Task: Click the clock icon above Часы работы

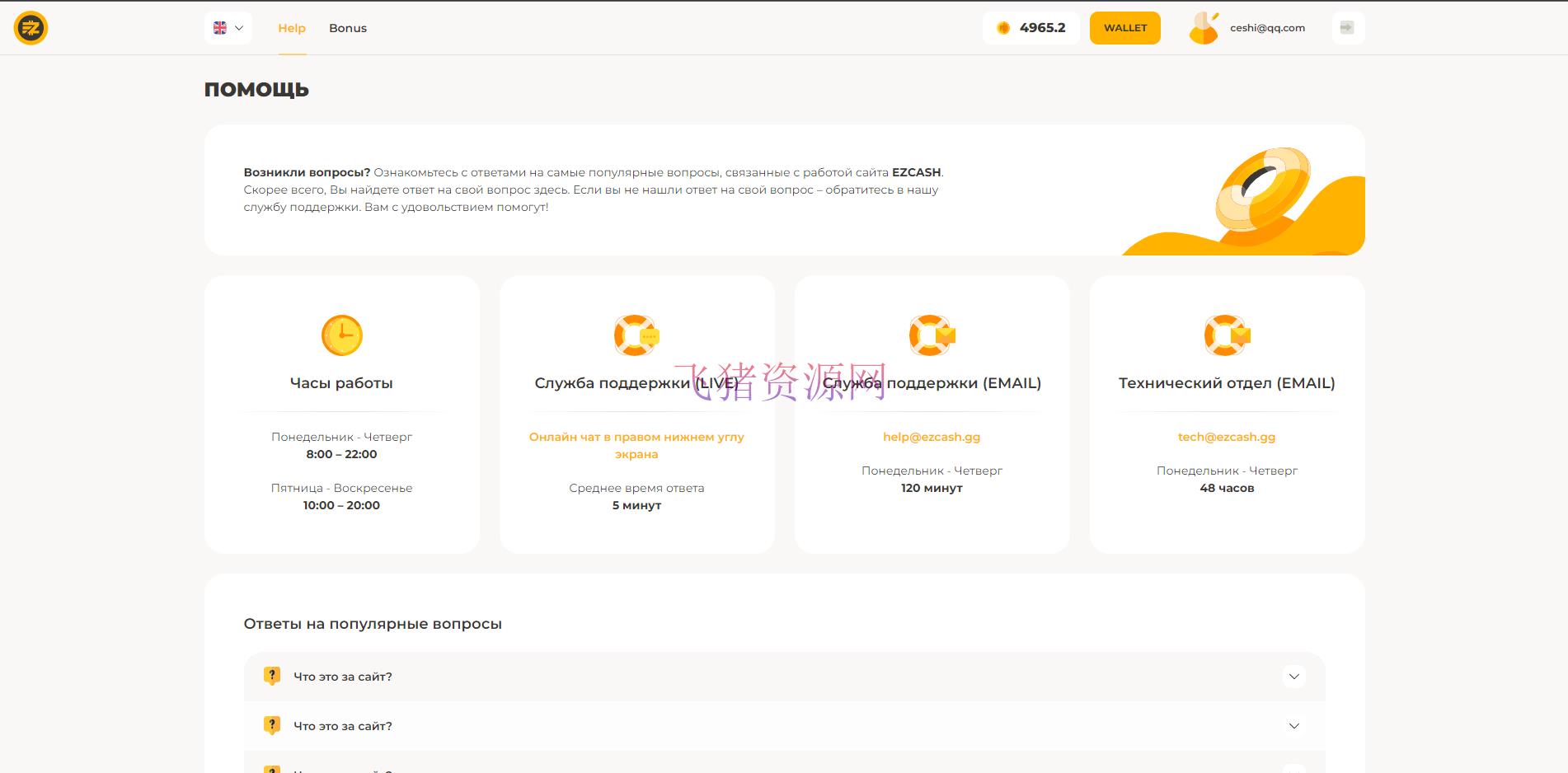Action: pos(341,335)
